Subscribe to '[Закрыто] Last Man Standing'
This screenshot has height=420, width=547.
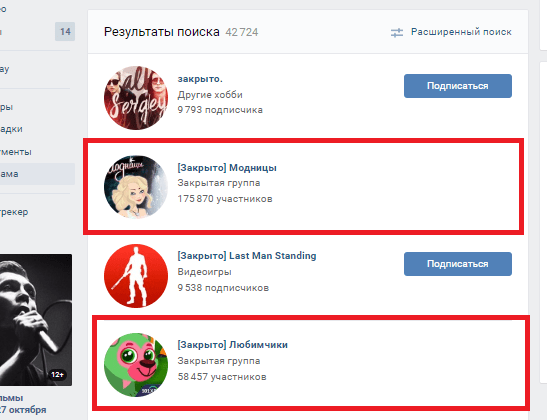coord(458,264)
